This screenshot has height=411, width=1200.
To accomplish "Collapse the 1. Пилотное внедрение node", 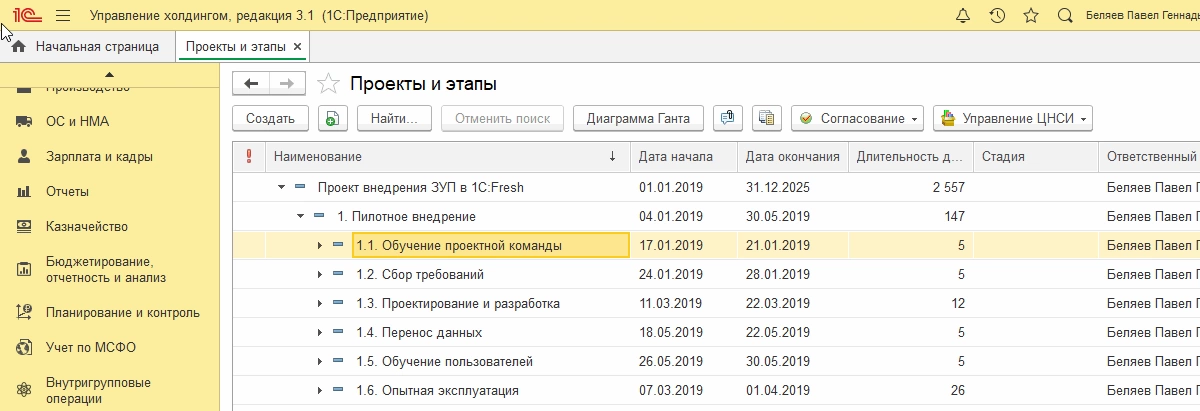I will tap(301, 216).
